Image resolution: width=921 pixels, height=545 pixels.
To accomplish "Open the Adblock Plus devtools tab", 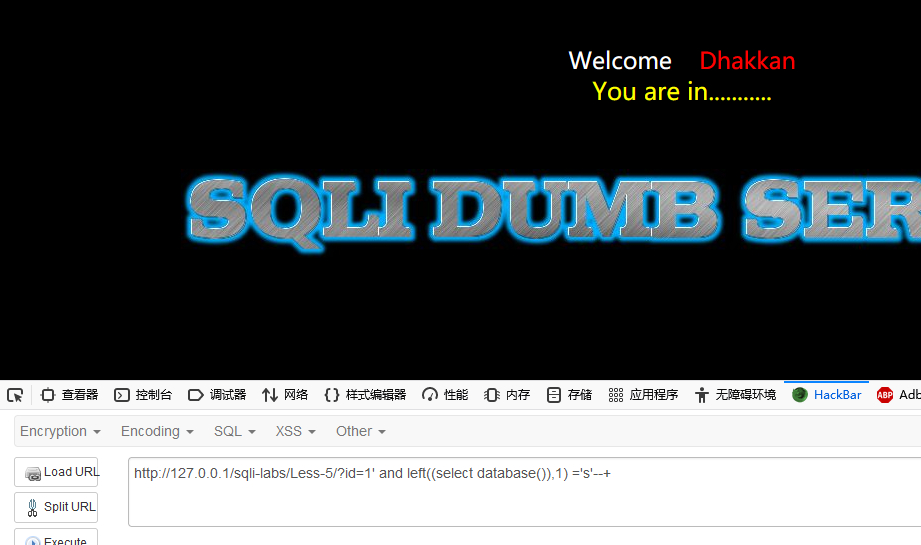I will 898,395.
